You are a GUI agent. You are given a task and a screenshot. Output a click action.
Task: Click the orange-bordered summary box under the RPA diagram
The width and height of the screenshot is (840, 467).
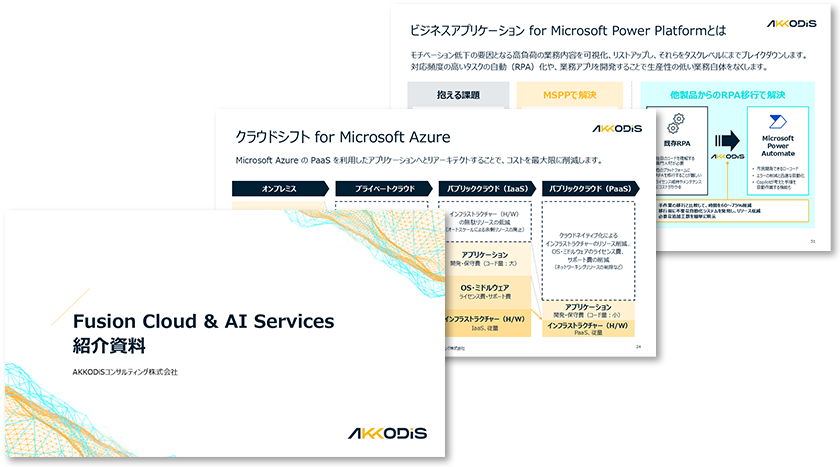tap(731, 210)
